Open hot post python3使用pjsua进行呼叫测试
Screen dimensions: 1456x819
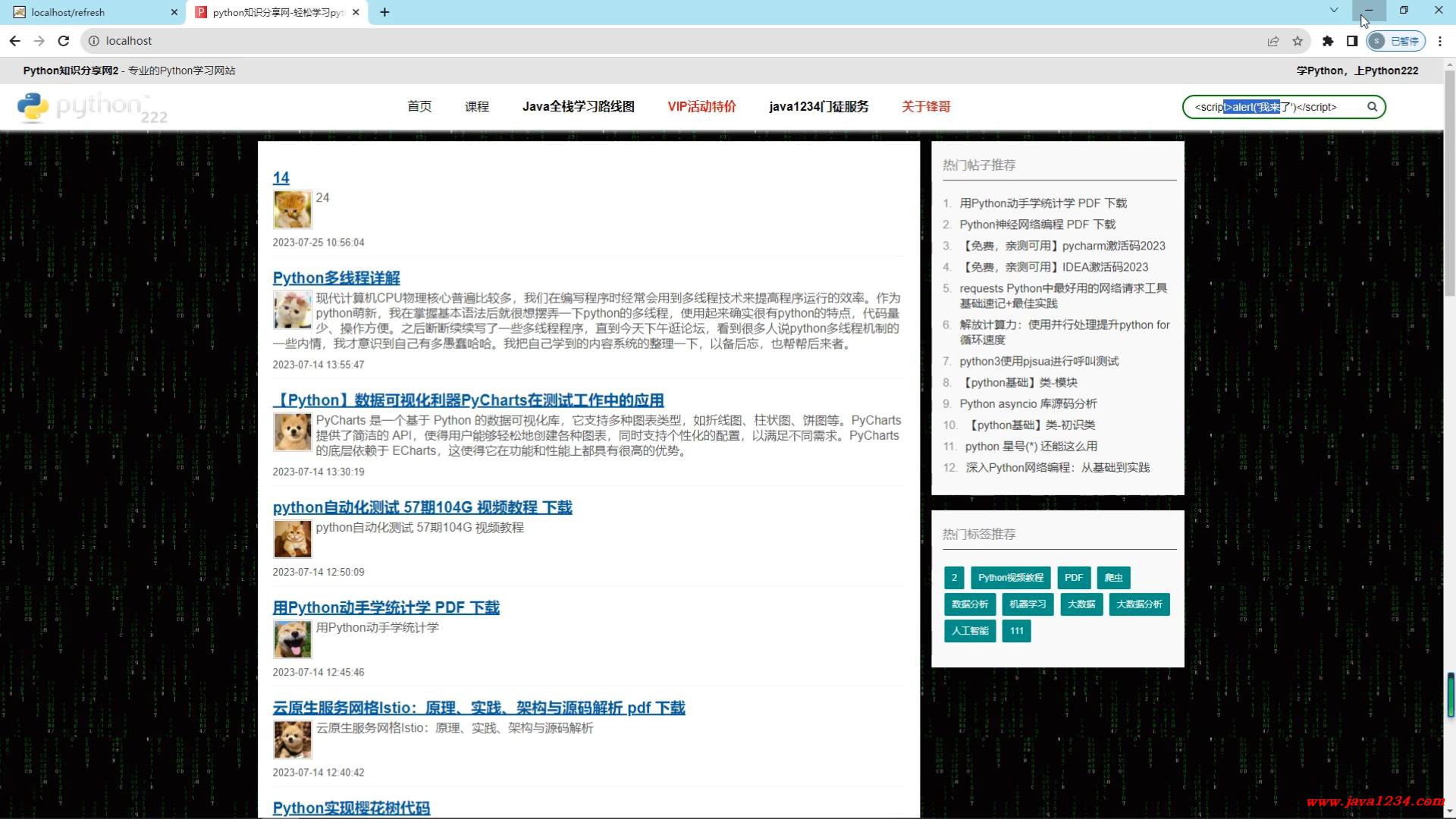click(x=1039, y=361)
